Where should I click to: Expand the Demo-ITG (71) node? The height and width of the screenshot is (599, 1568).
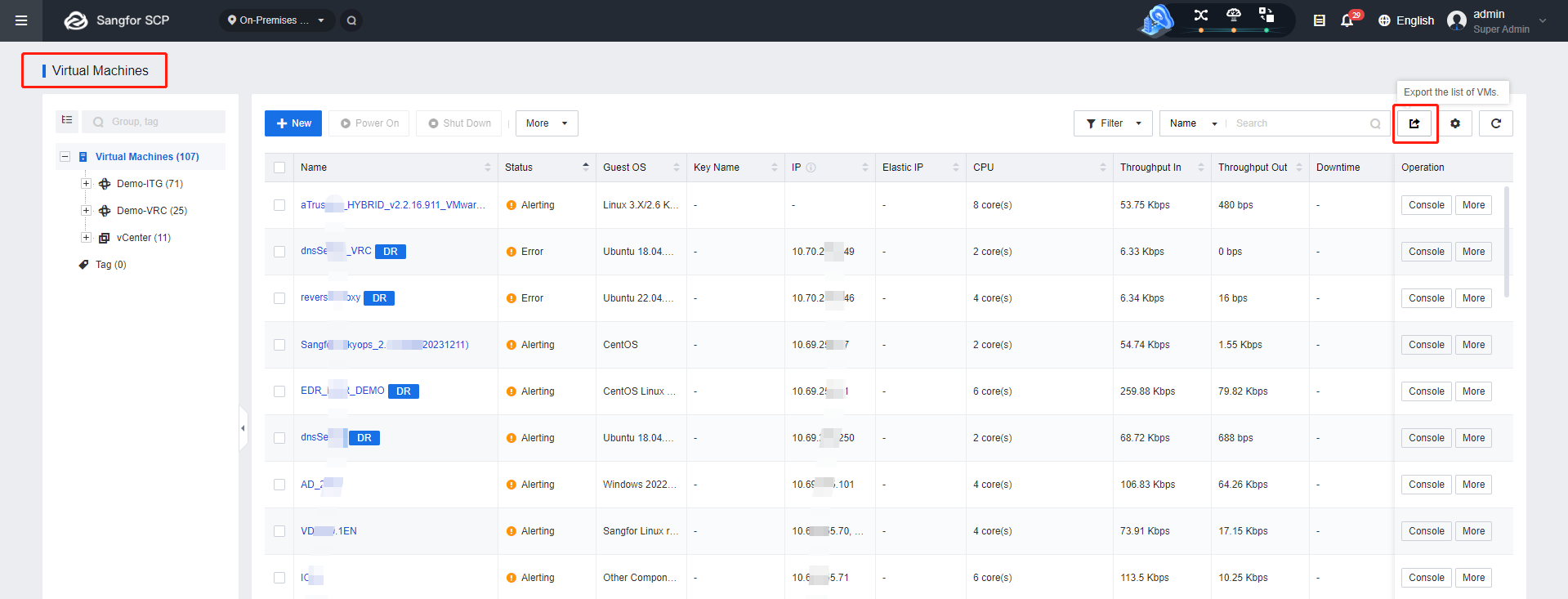[x=86, y=184]
